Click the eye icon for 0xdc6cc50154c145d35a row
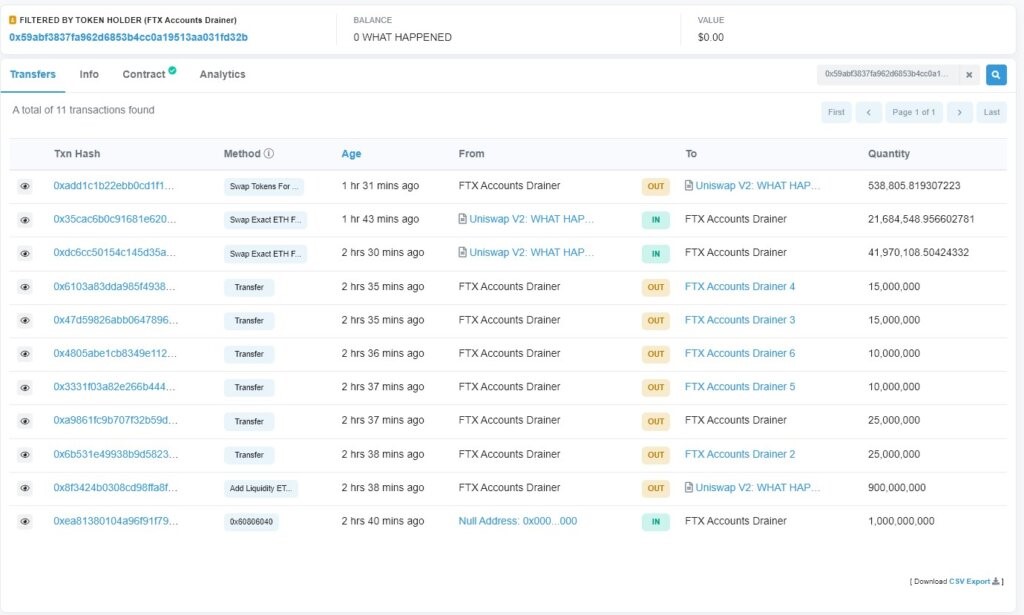1024x615 pixels. [25, 253]
